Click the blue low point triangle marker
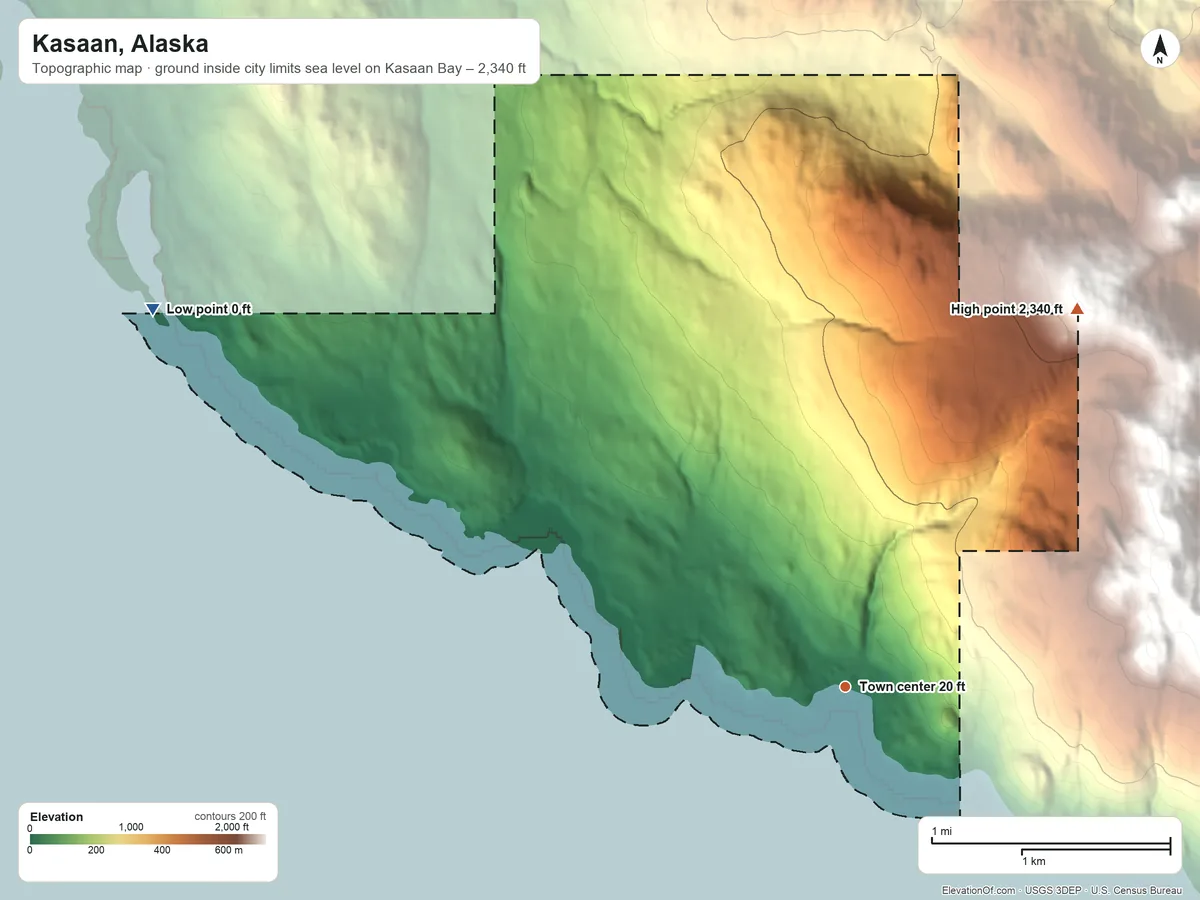Screen dimensions: 1200x900 152,310
